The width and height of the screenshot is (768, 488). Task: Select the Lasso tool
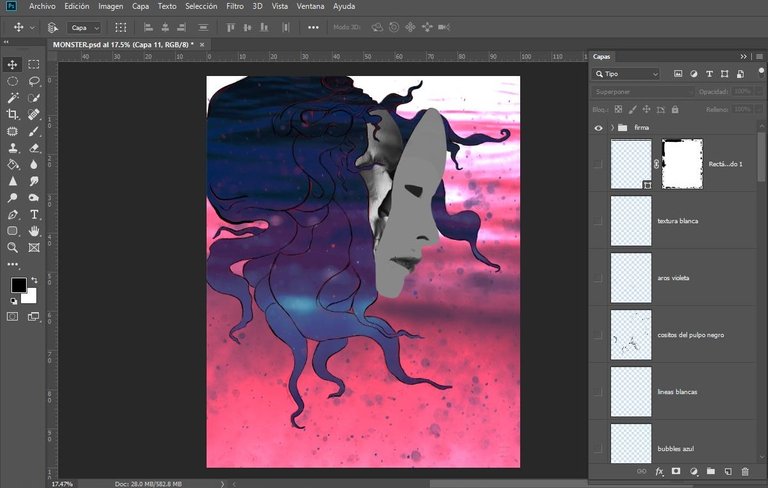click(34, 81)
